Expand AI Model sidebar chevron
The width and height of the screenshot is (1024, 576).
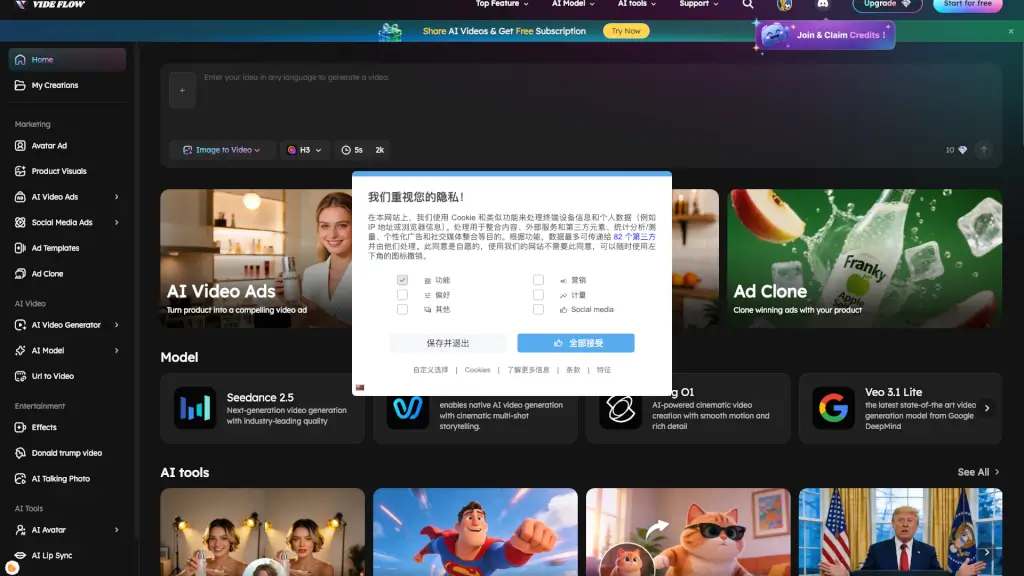pyautogui.click(x=117, y=350)
